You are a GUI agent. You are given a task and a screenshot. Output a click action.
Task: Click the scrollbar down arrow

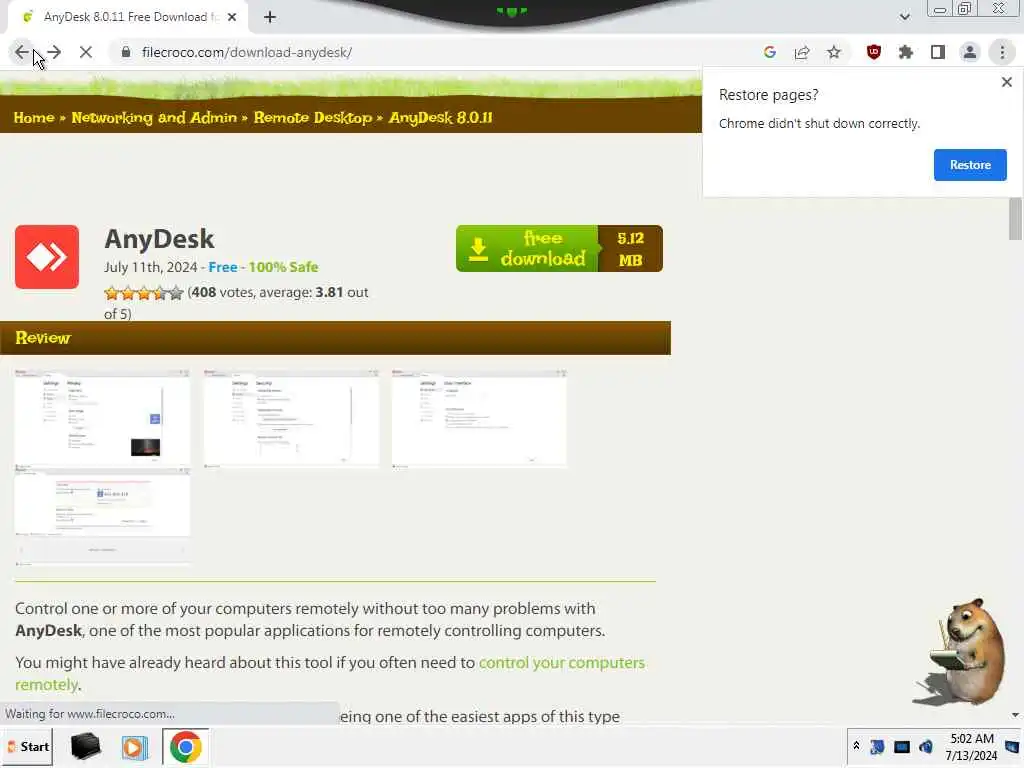[1015, 715]
